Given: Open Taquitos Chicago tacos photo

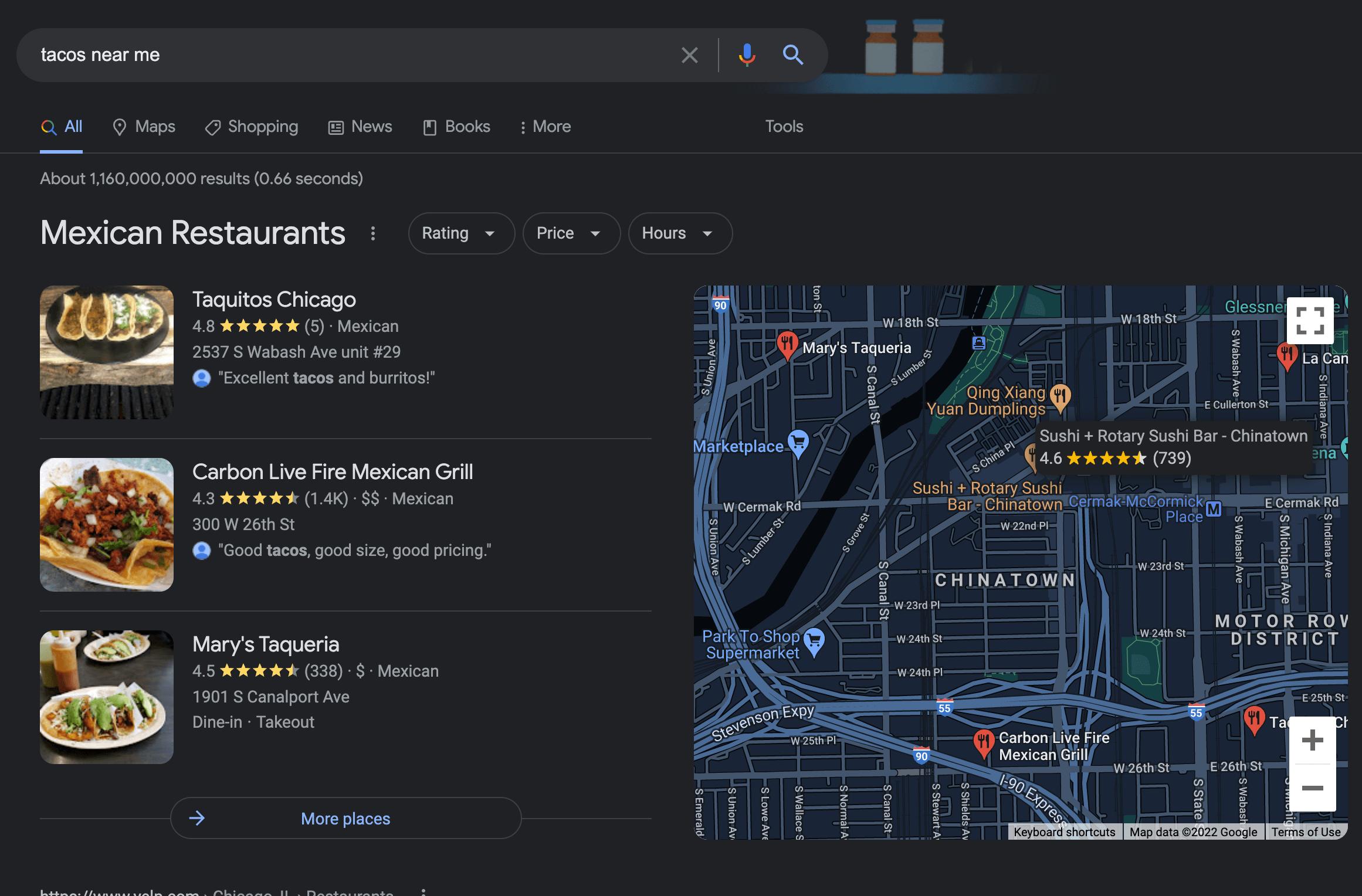Looking at the screenshot, I should (x=107, y=352).
